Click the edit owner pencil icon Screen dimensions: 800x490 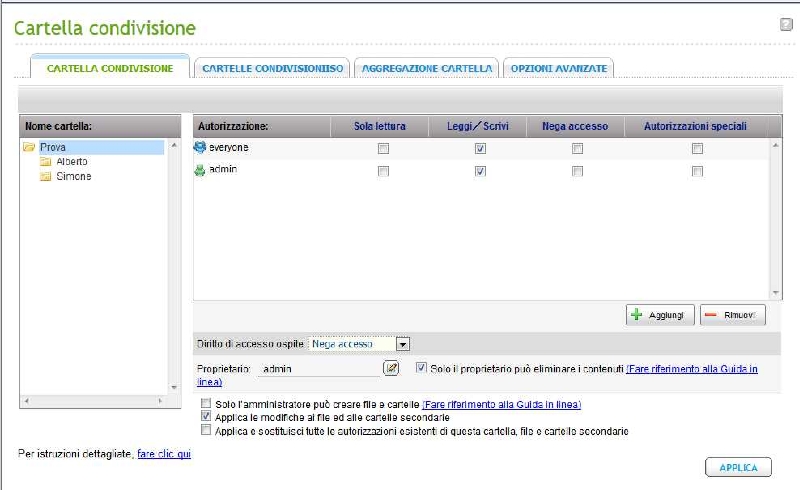tap(391, 369)
